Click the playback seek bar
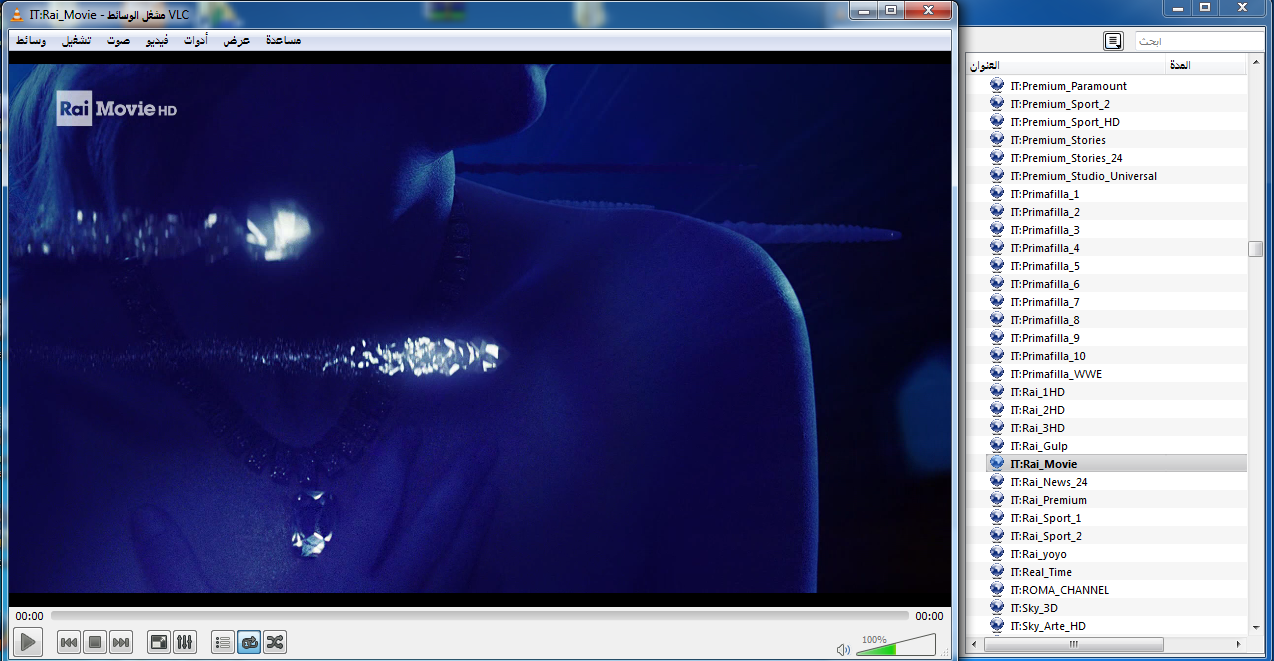 pos(480,616)
